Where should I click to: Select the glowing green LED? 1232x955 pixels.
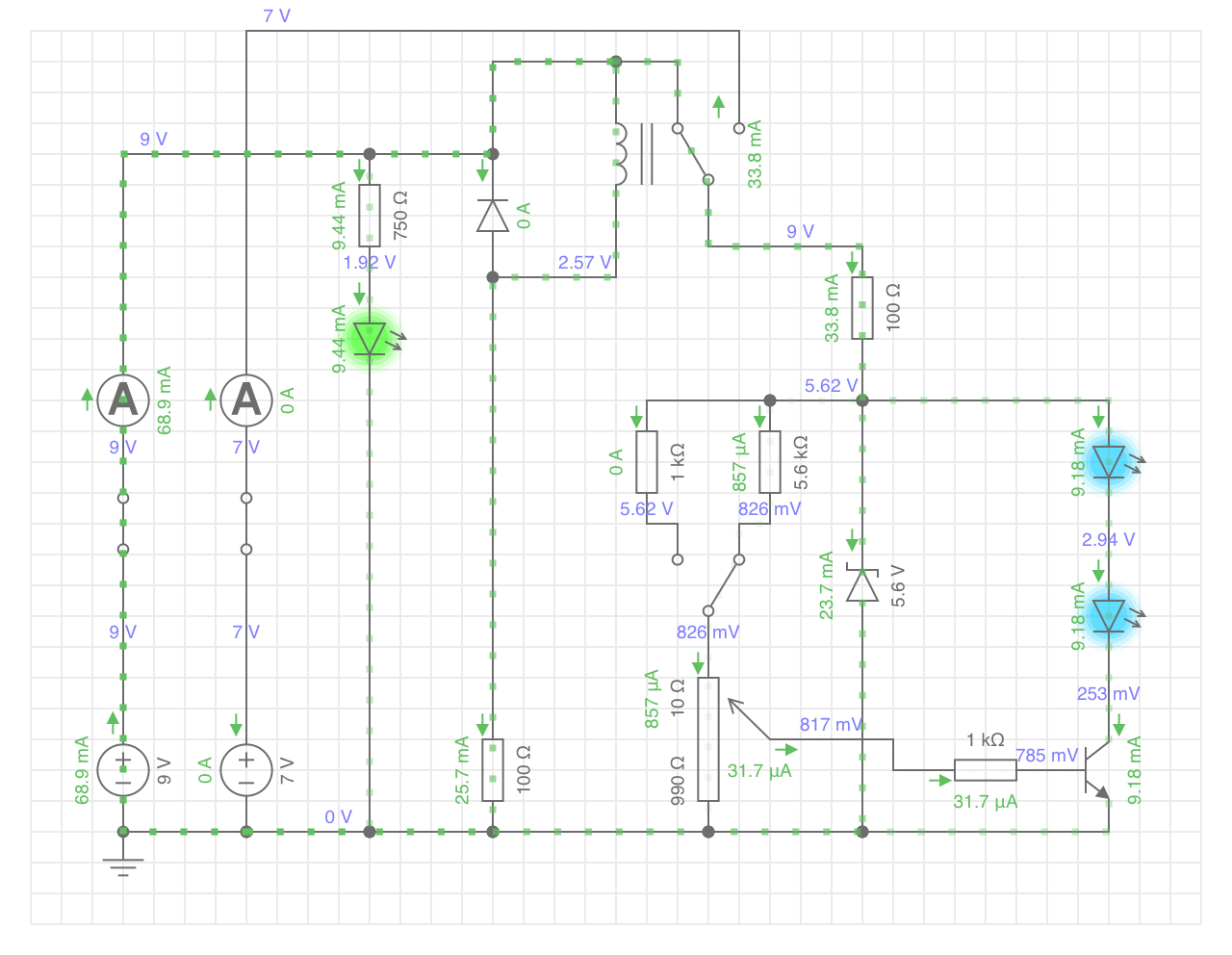click(x=370, y=338)
